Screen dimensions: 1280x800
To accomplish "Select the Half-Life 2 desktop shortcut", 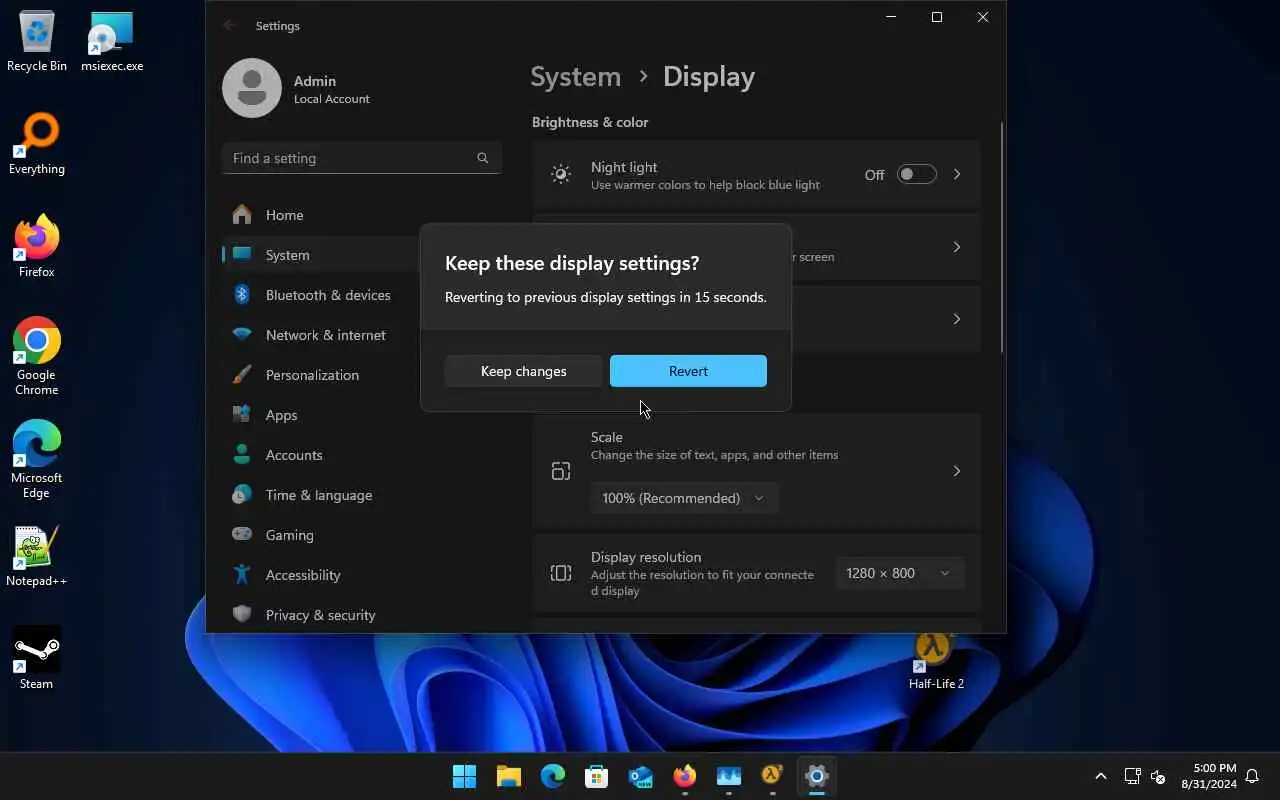I will click(x=936, y=661).
